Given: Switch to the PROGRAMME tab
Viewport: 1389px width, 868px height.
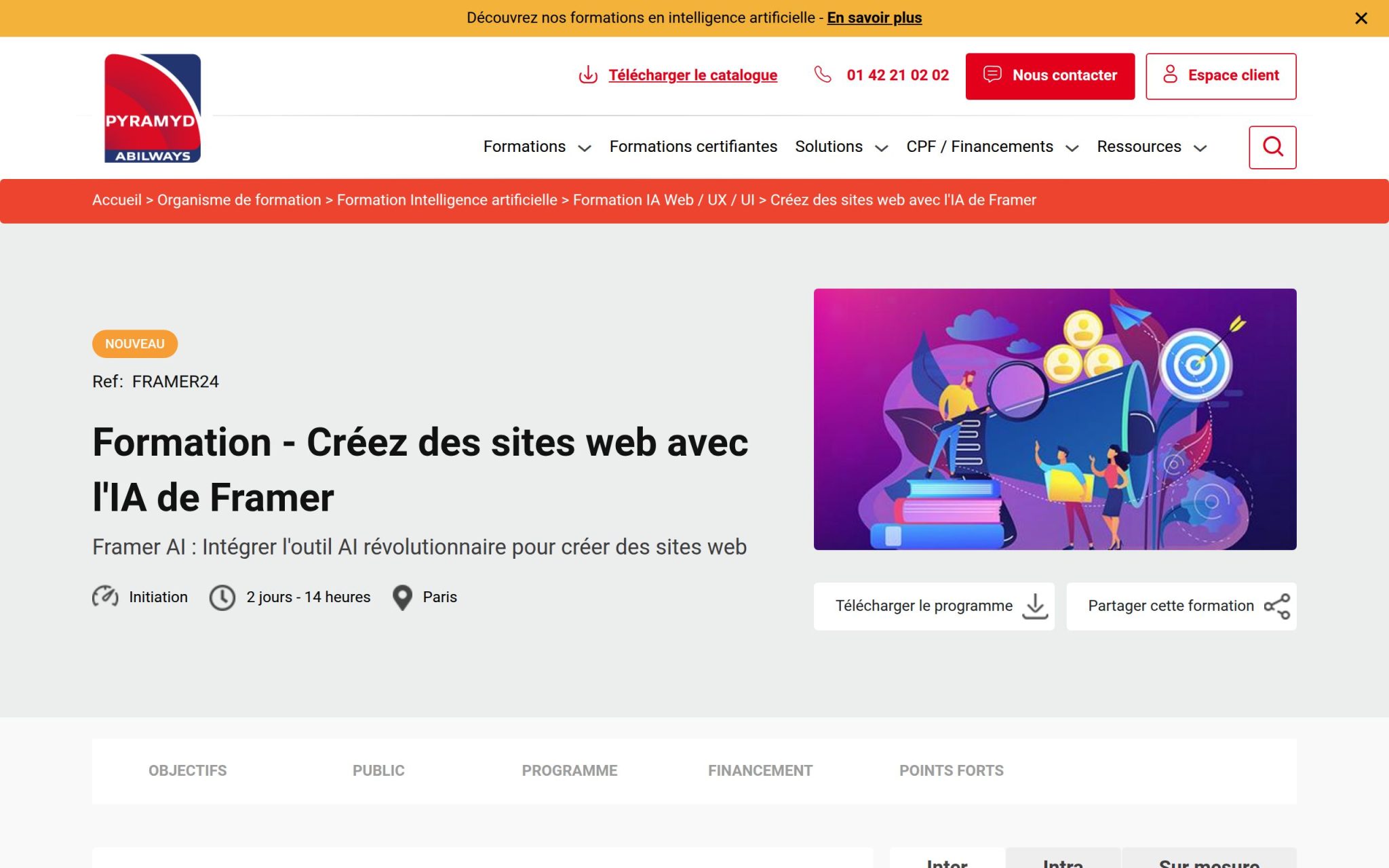Looking at the screenshot, I should [x=569, y=770].
